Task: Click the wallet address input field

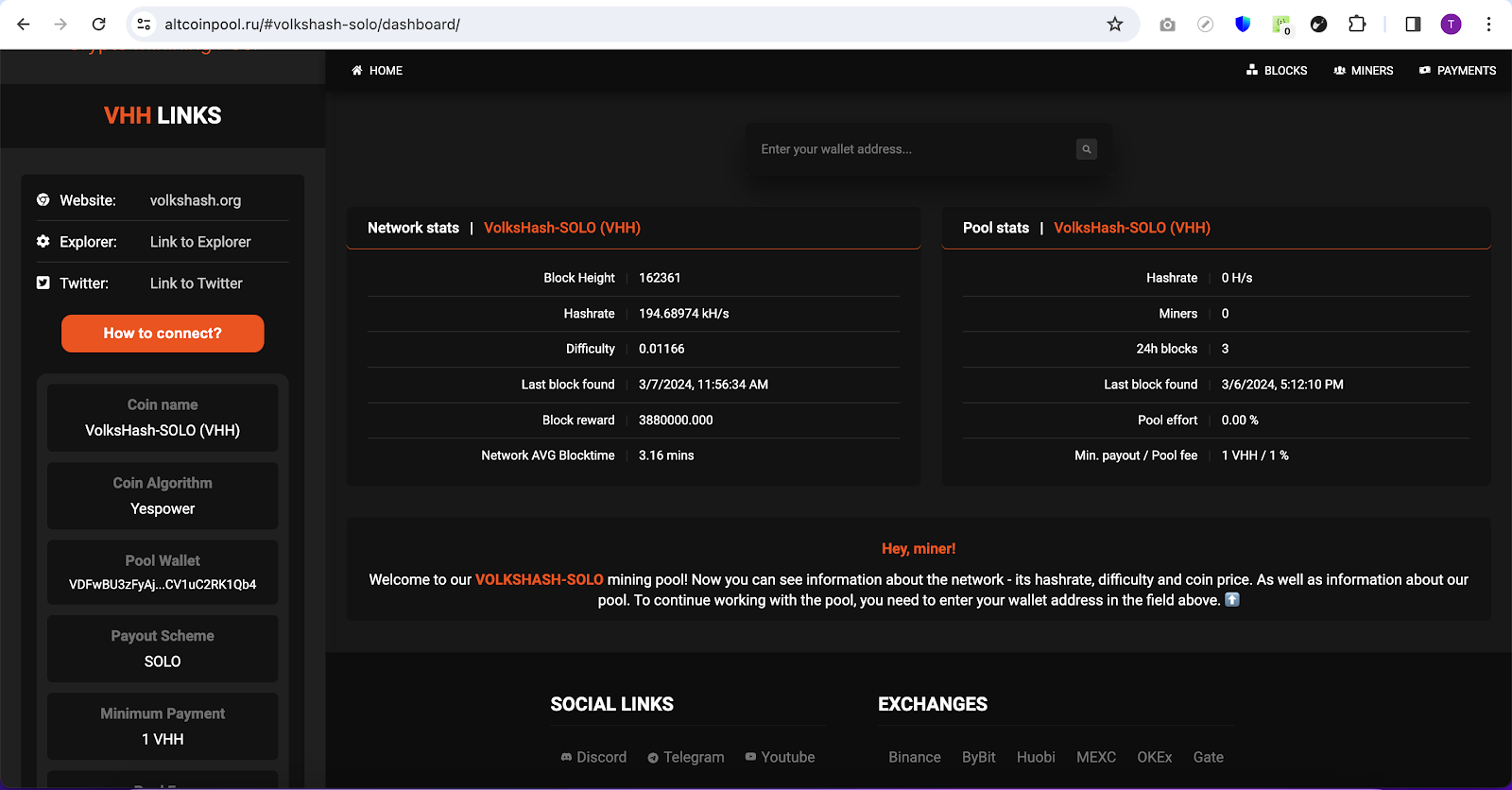Action: coord(912,149)
